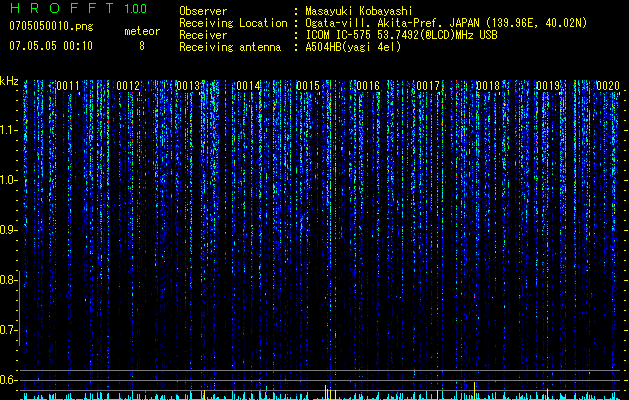Image resolution: width=629 pixels, height=400 pixels.
Task: Click the version number 1.0.0
Action: (136, 8)
